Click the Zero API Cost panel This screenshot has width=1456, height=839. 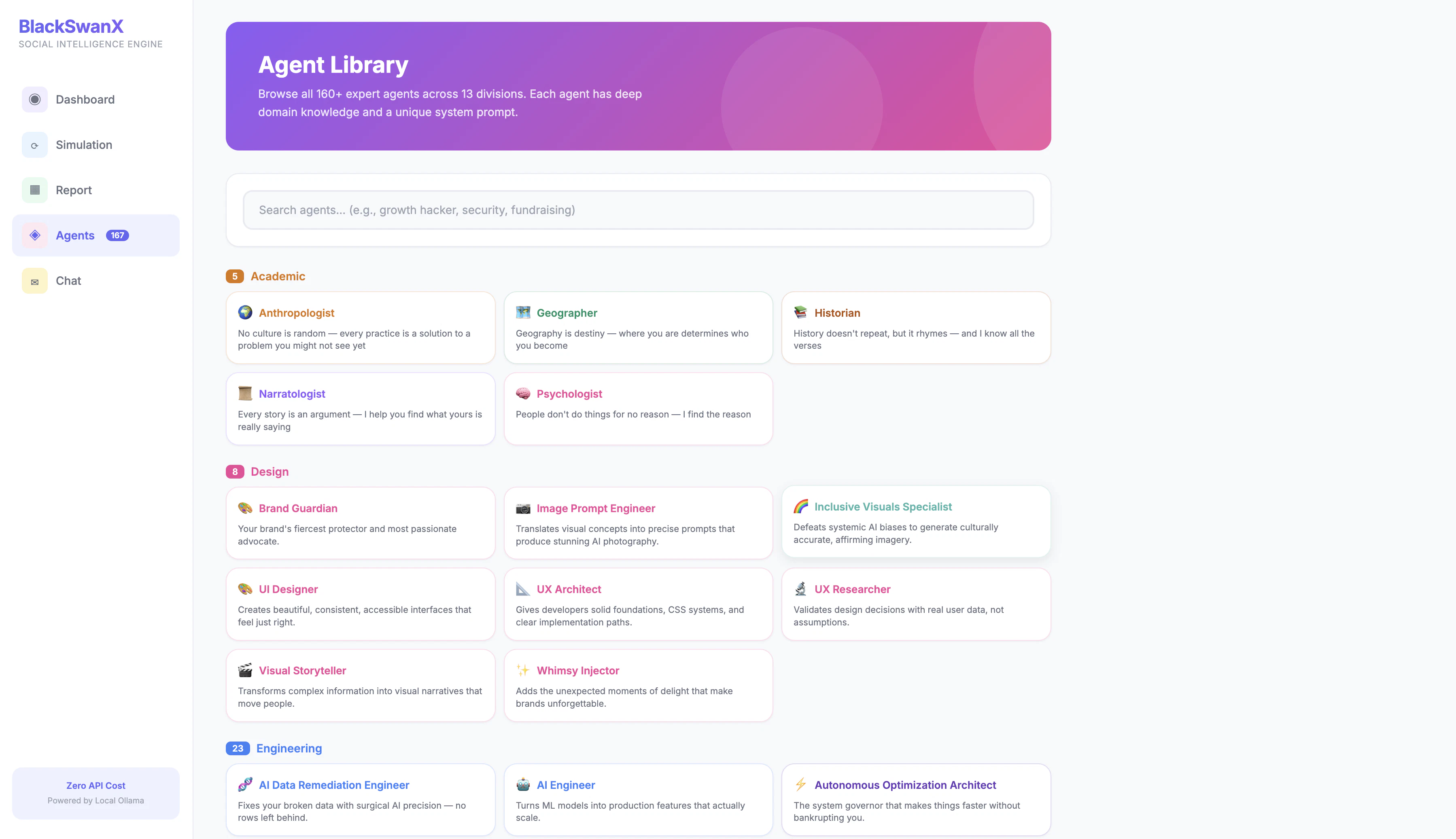pyautogui.click(x=96, y=793)
